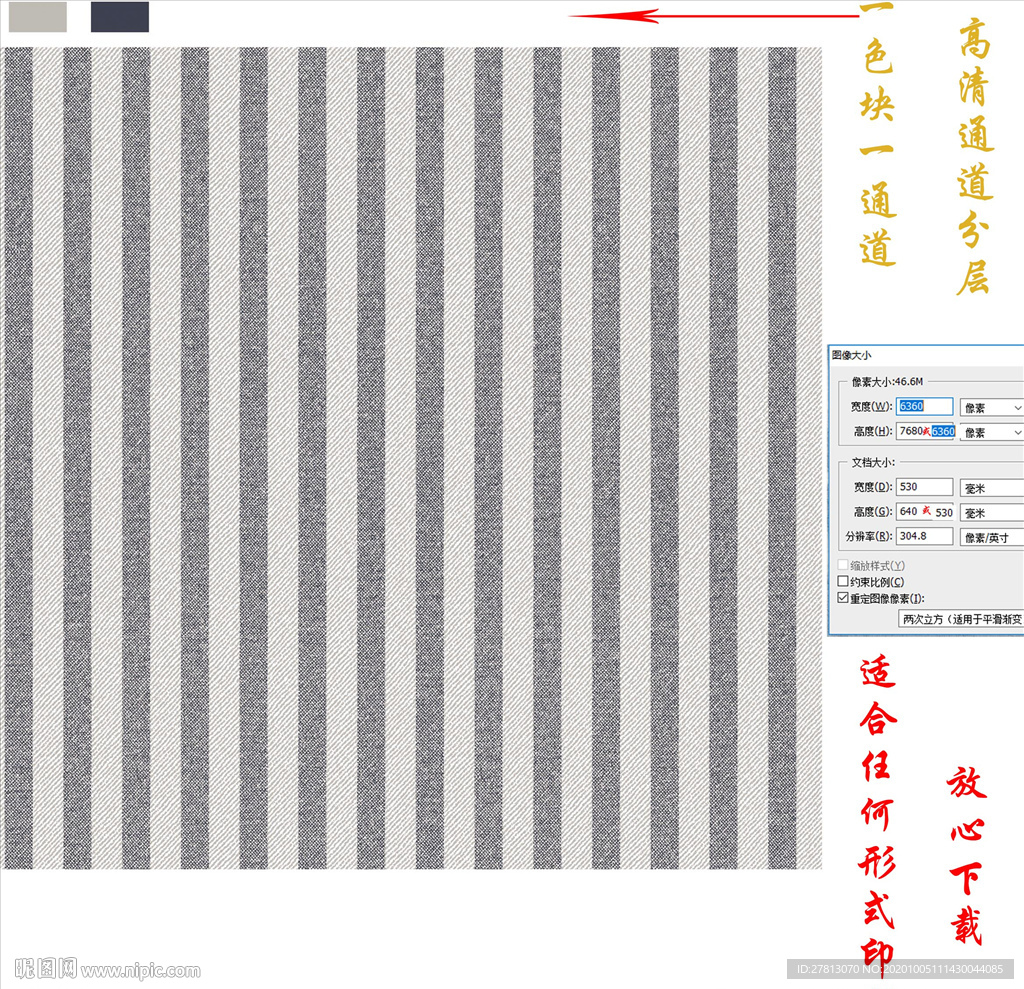Click the red arrow pointing left
Image resolution: width=1024 pixels, height=989 pixels.
click(x=714, y=16)
